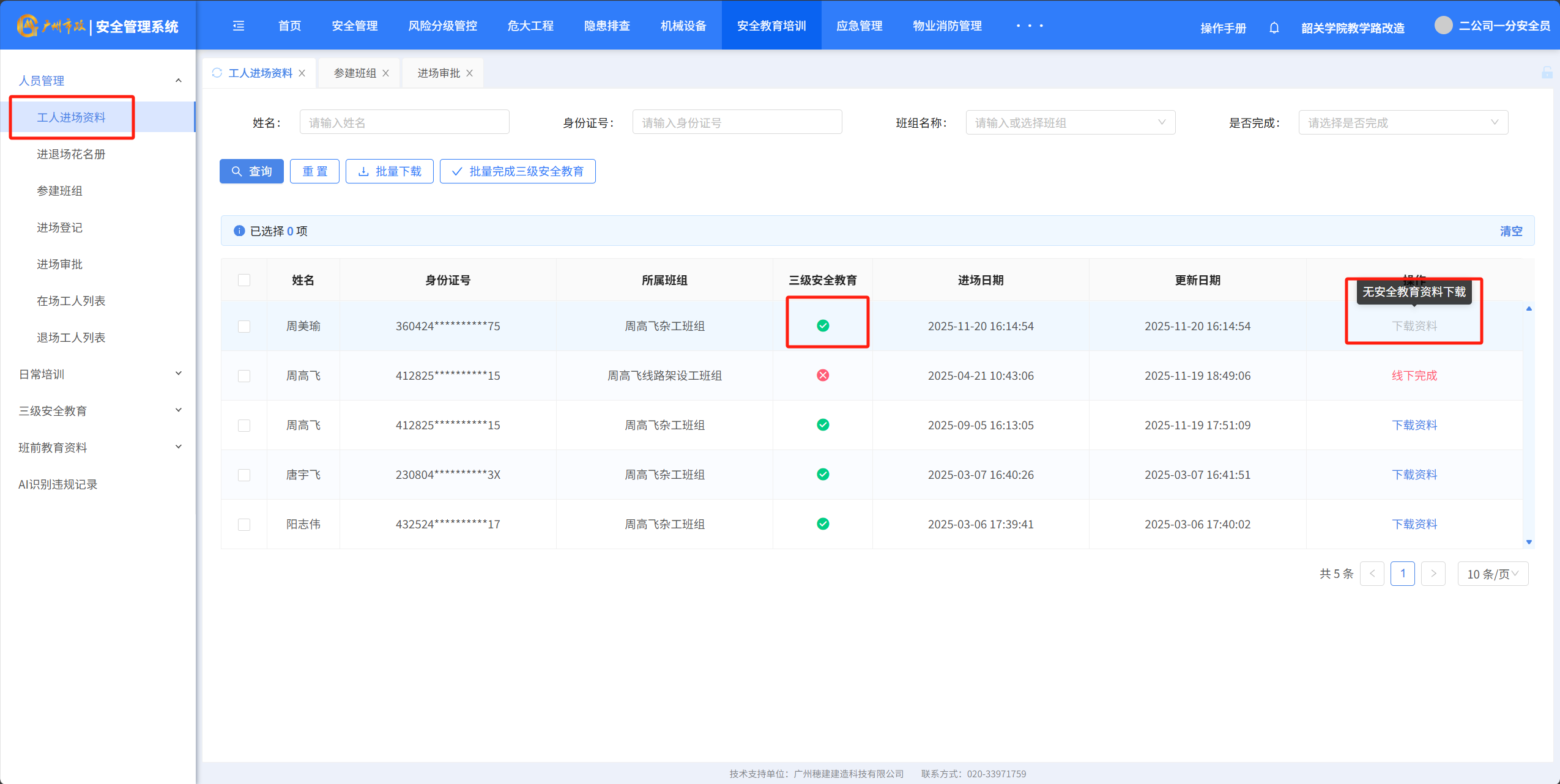Close the 参建班组 tab

coord(386,73)
